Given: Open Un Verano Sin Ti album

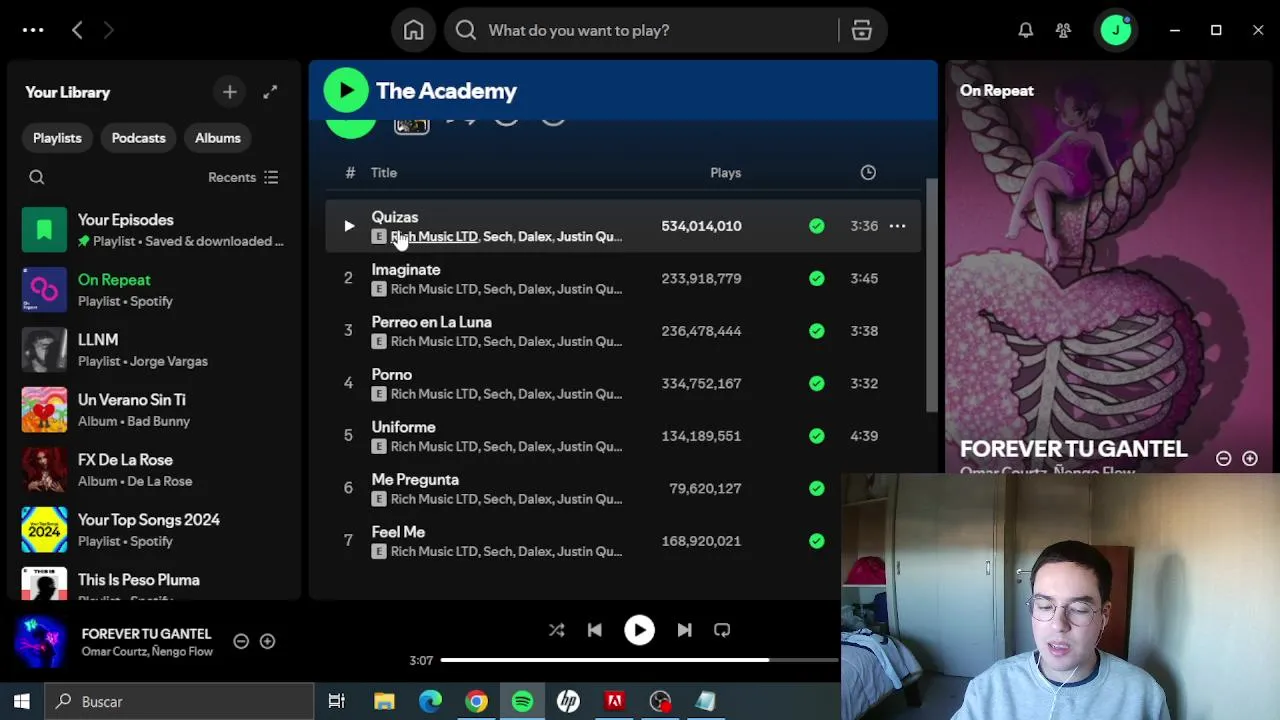Looking at the screenshot, I should pyautogui.click(x=155, y=410).
